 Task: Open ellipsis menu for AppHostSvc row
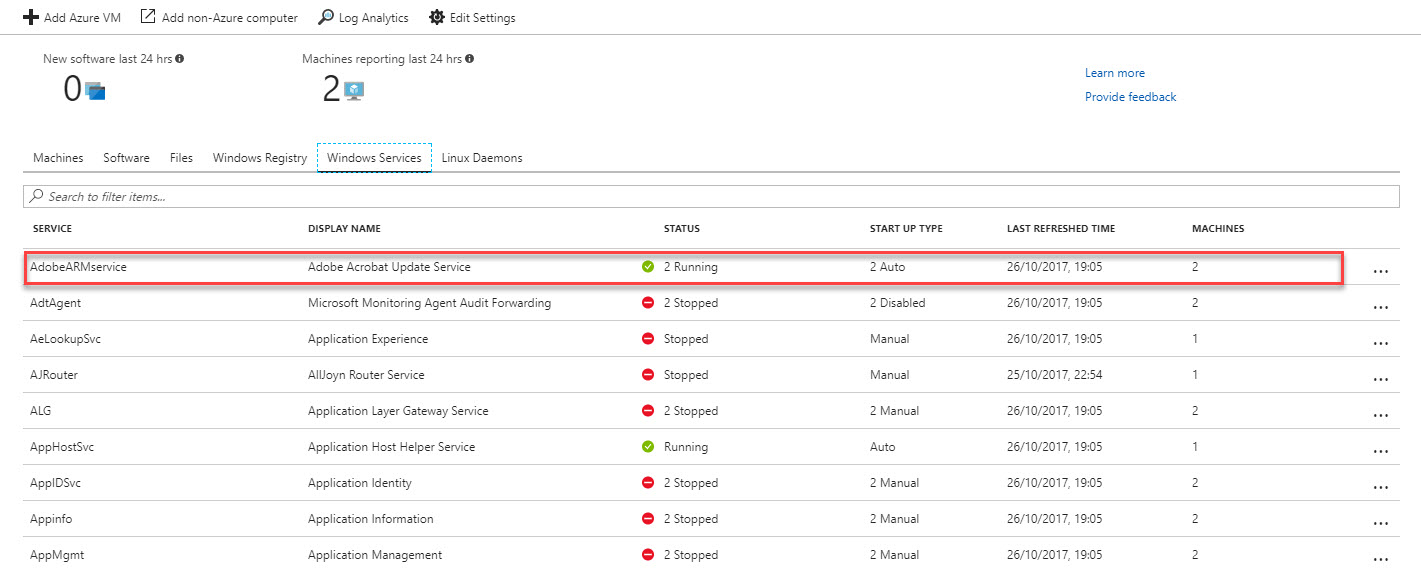1381,451
